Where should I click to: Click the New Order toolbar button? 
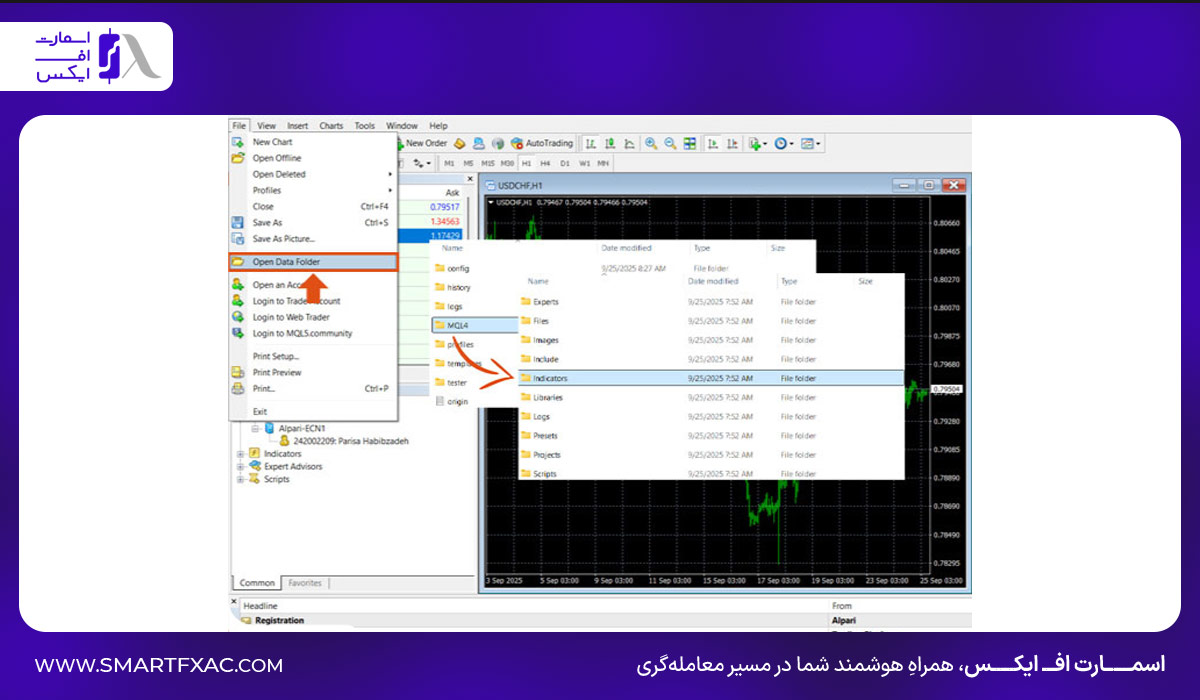(422, 144)
